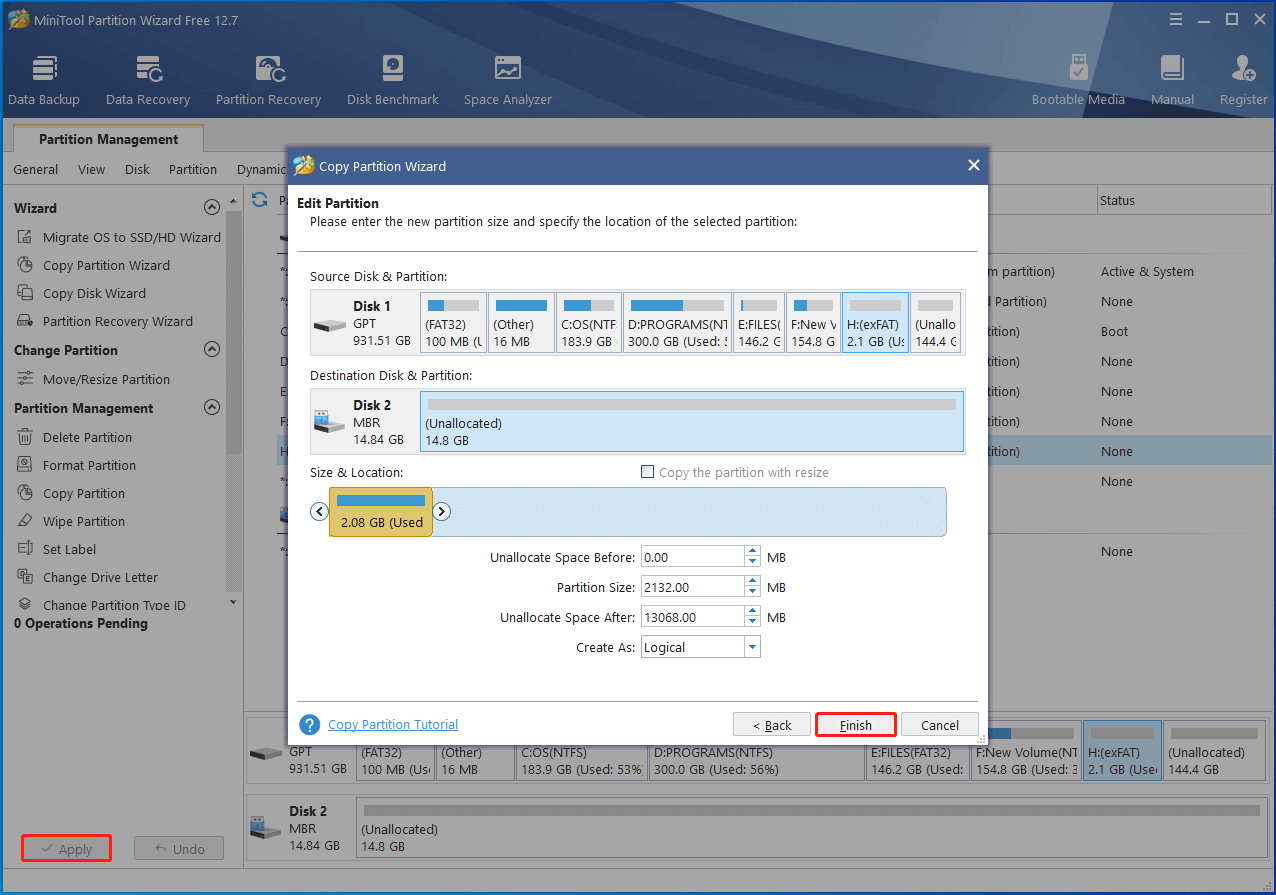Click the Partition Recovery Wizard sidebar icon
1276x895 pixels.
pos(25,321)
